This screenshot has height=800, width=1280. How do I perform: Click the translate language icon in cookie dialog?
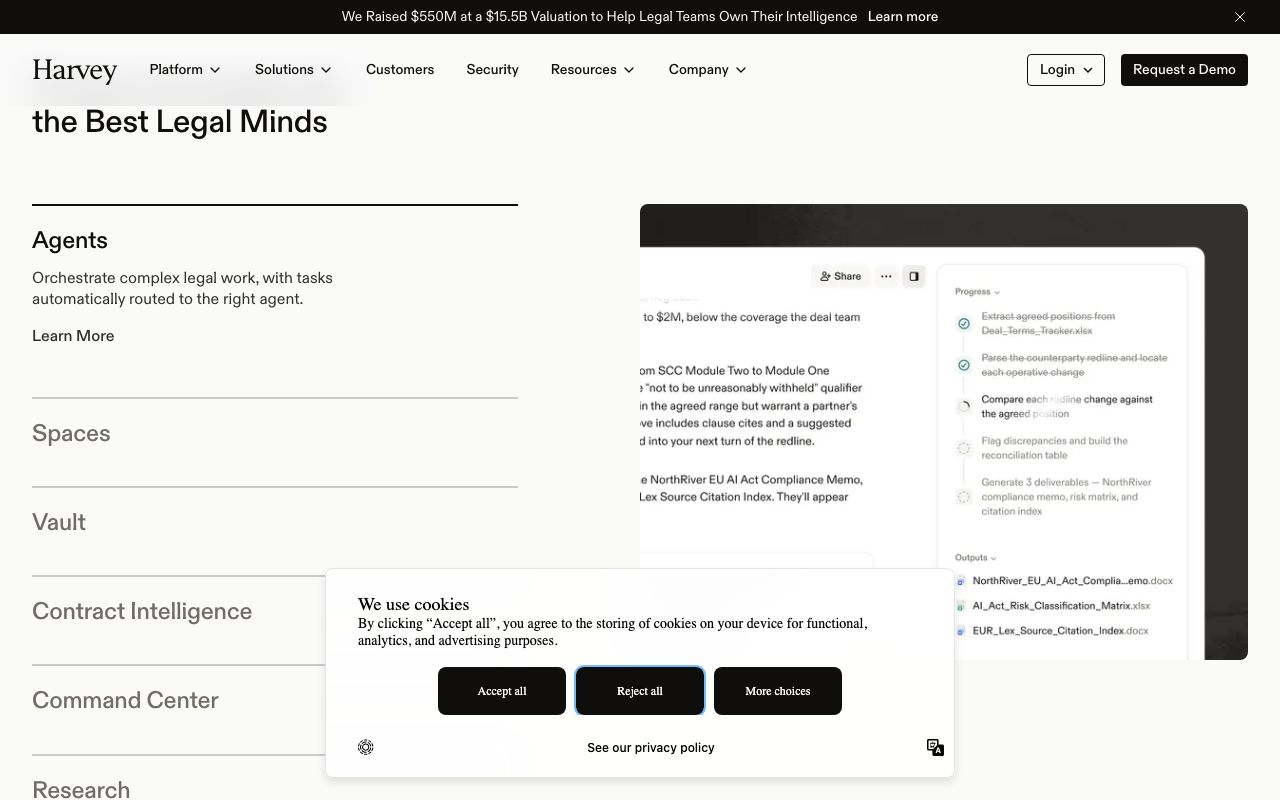coord(935,747)
